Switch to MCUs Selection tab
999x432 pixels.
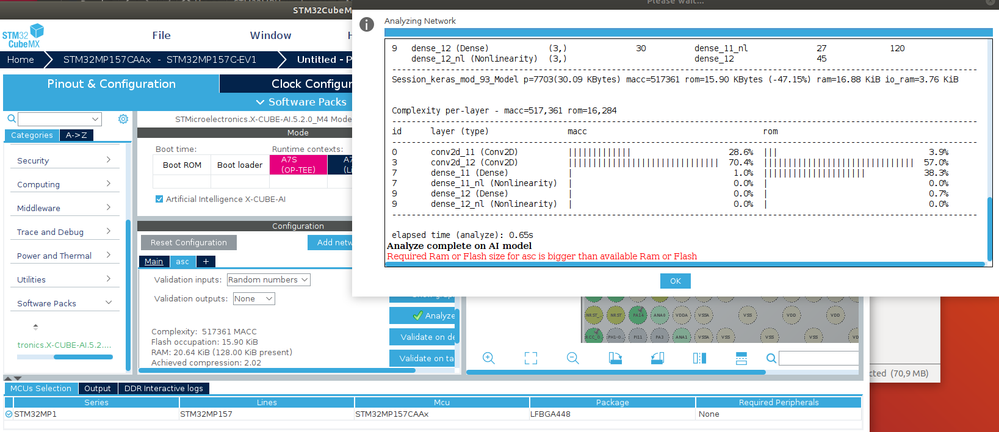point(41,389)
